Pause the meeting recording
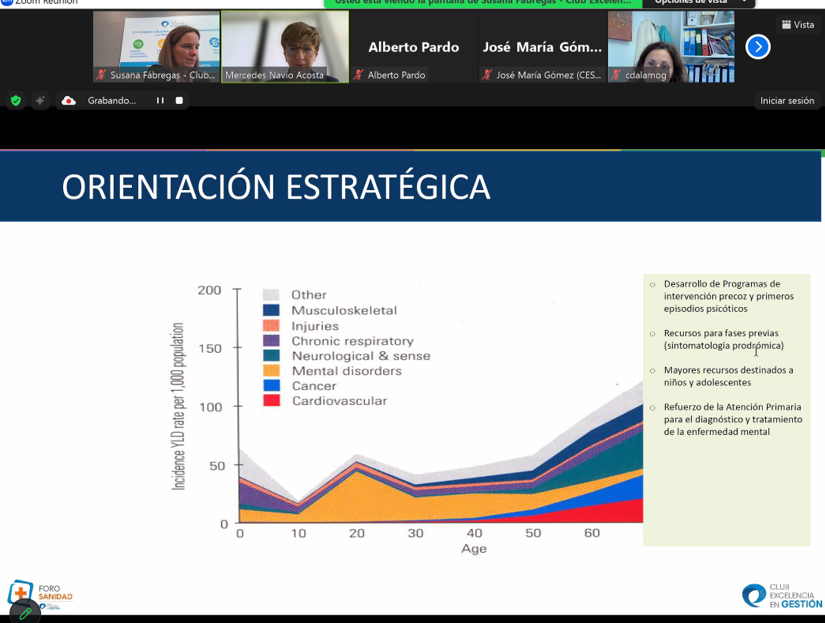This screenshot has width=825, height=623. [x=160, y=101]
